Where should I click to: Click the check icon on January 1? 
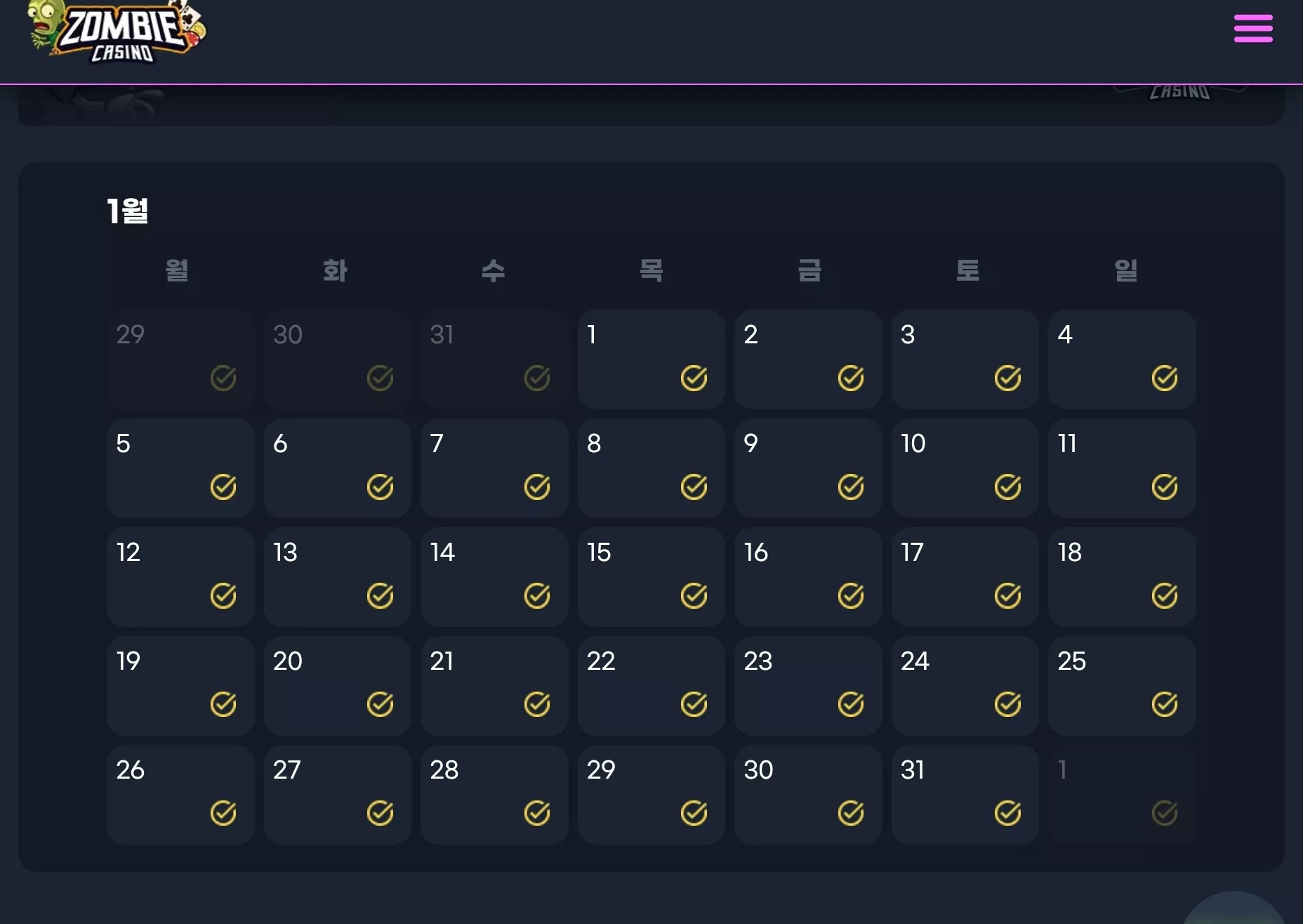[694, 378]
